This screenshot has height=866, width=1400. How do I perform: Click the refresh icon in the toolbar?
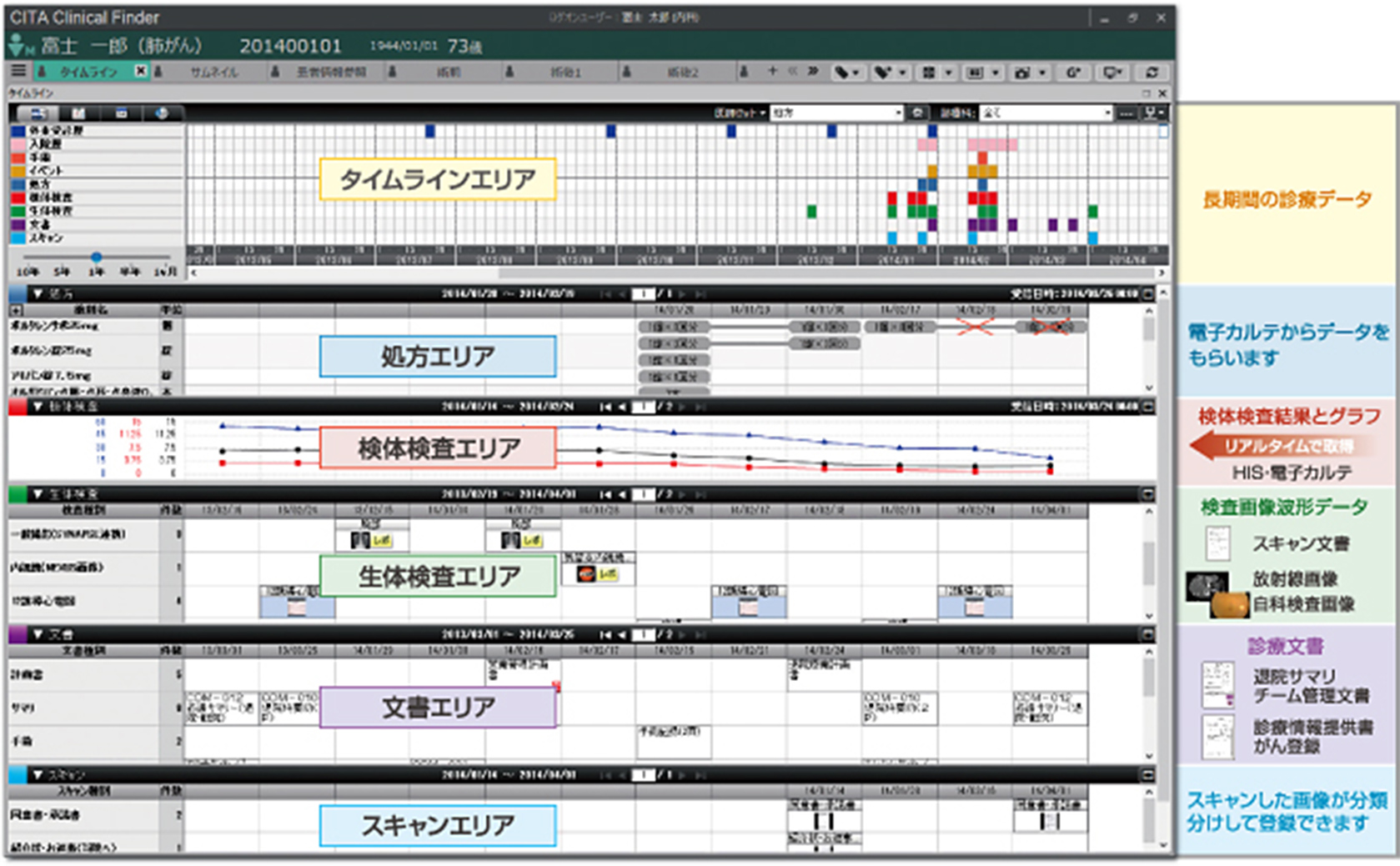point(1152,73)
